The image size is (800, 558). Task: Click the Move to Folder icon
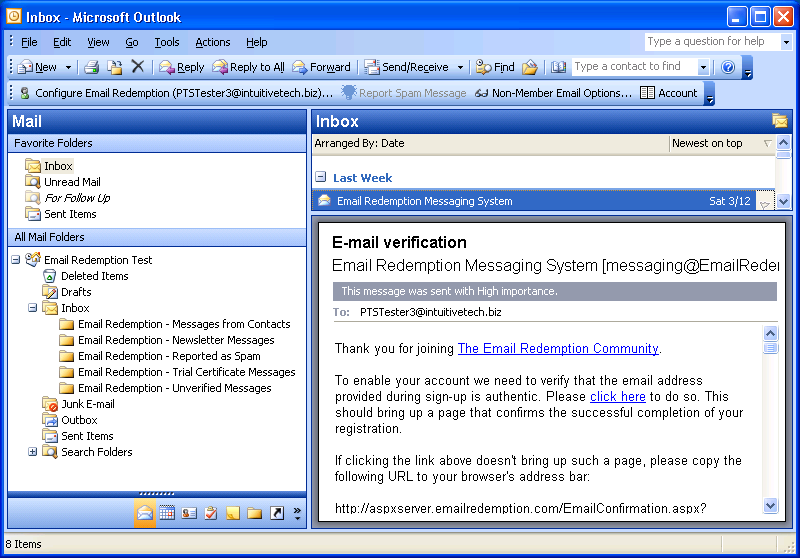(x=115, y=67)
